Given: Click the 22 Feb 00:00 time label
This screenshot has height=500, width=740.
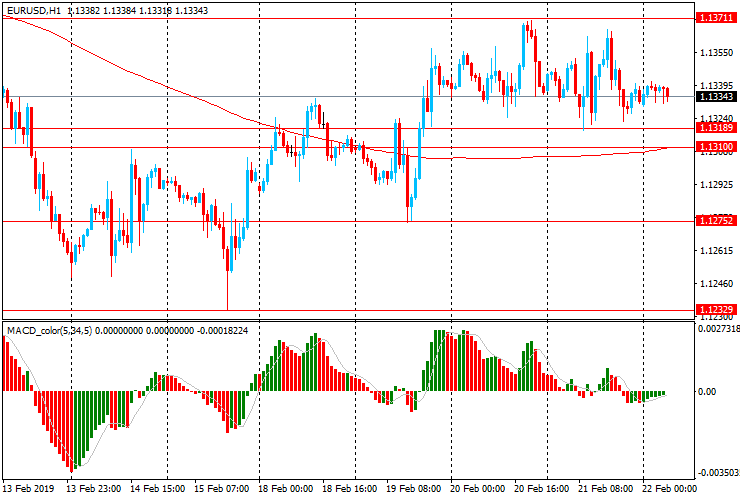Looking at the screenshot, I should click(670, 488).
